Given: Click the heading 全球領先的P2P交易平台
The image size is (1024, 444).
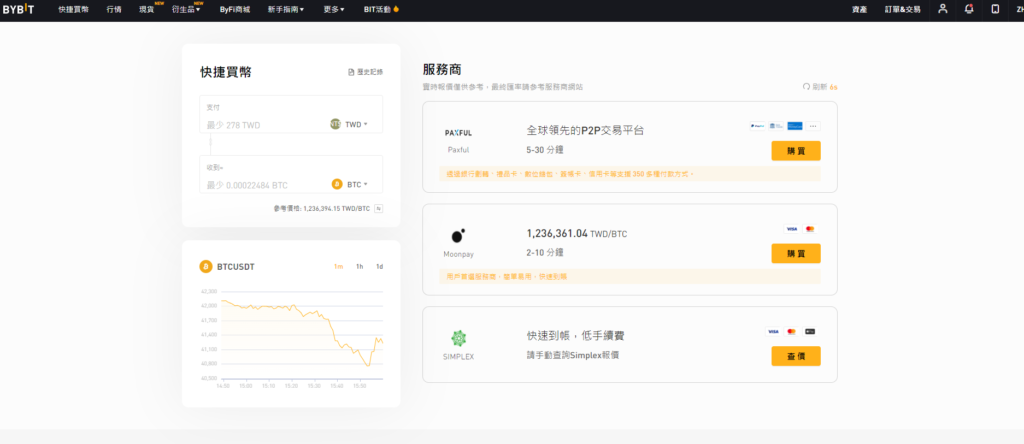Looking at the screenshot, I should (585, 130).
